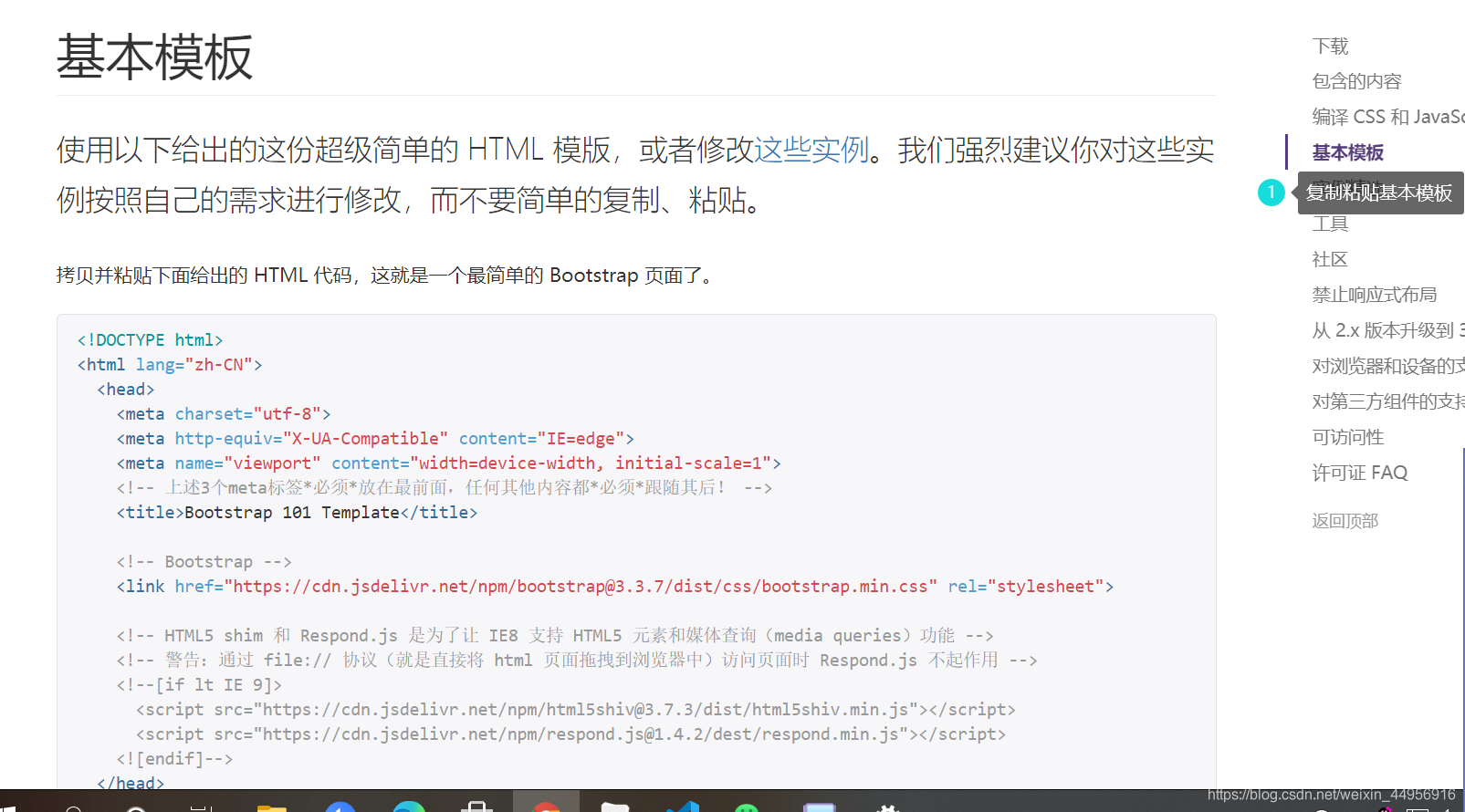
Task: Click the [if lt IE 9] conditional line
Action: (199, 684)
